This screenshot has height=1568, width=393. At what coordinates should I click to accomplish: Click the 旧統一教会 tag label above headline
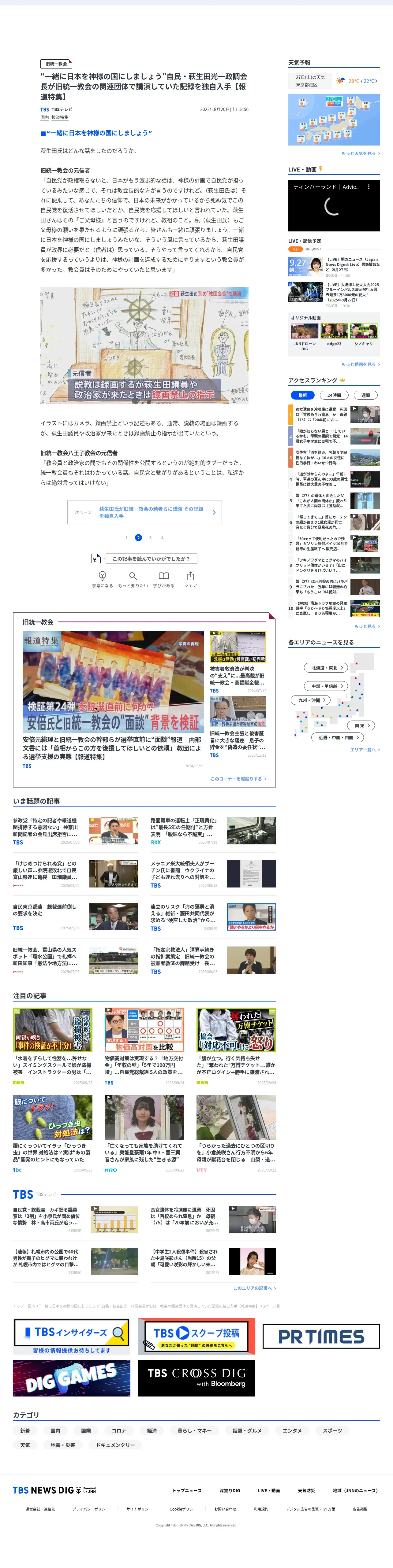coord(57,63)
